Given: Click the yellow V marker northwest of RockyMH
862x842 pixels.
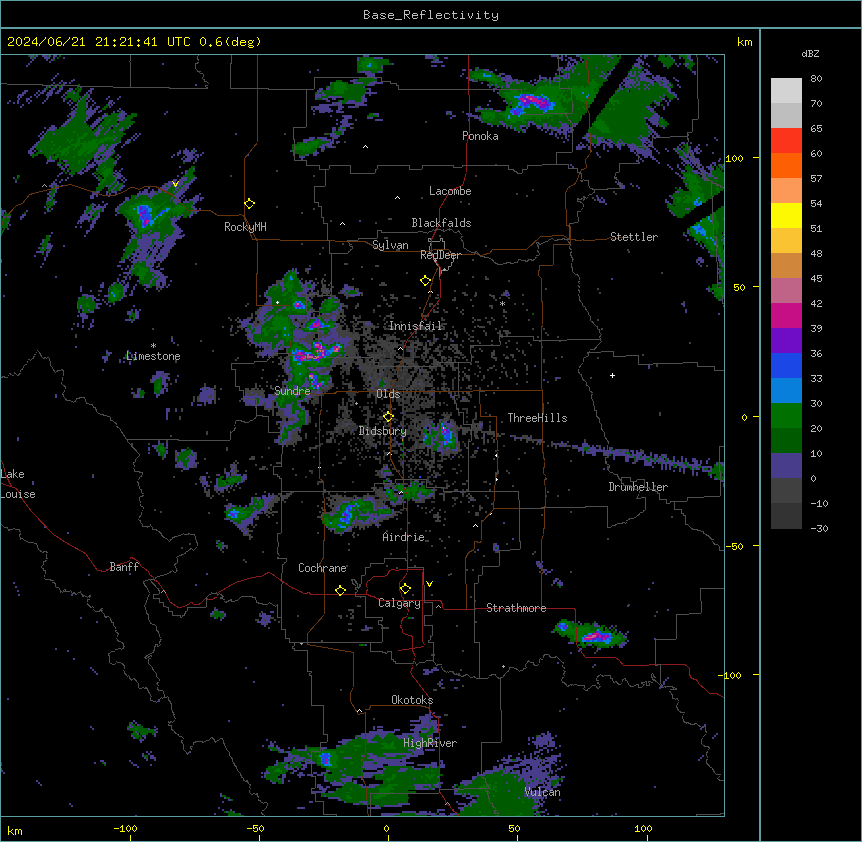Looking at the screenshot, I should [x=175, y=184].
